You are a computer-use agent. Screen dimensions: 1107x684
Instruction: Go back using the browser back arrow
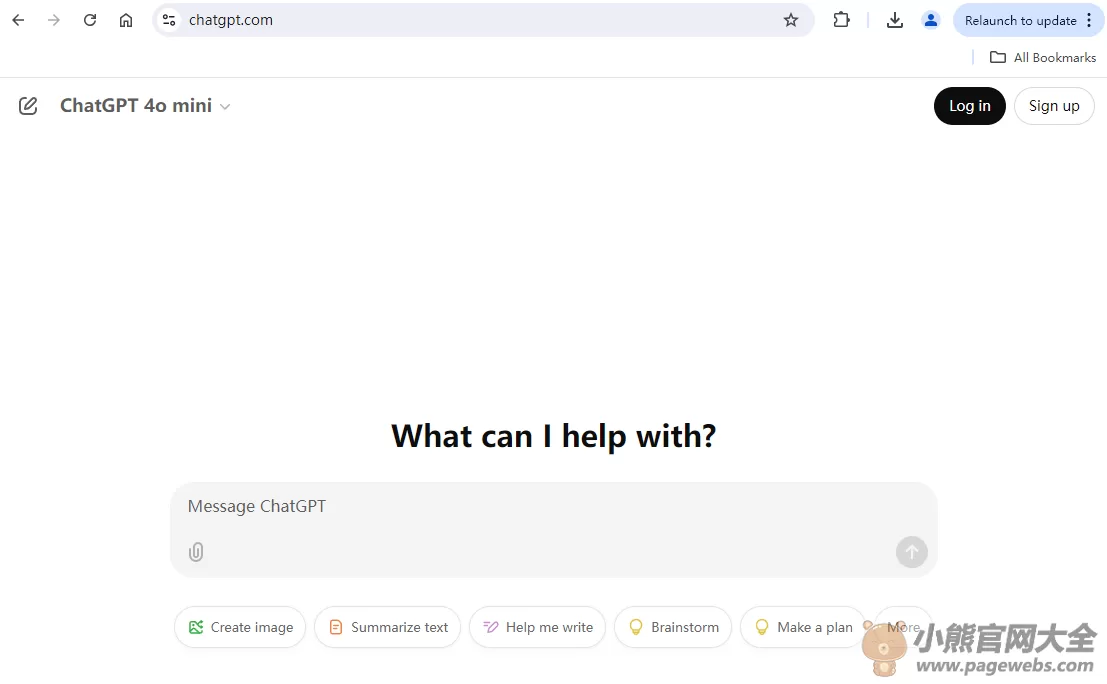(18, 20)
